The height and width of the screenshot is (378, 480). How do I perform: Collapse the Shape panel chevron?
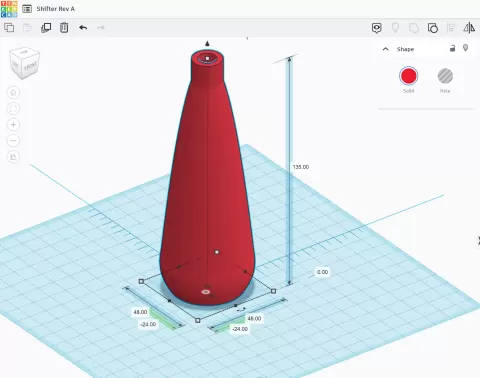[386, 49]
